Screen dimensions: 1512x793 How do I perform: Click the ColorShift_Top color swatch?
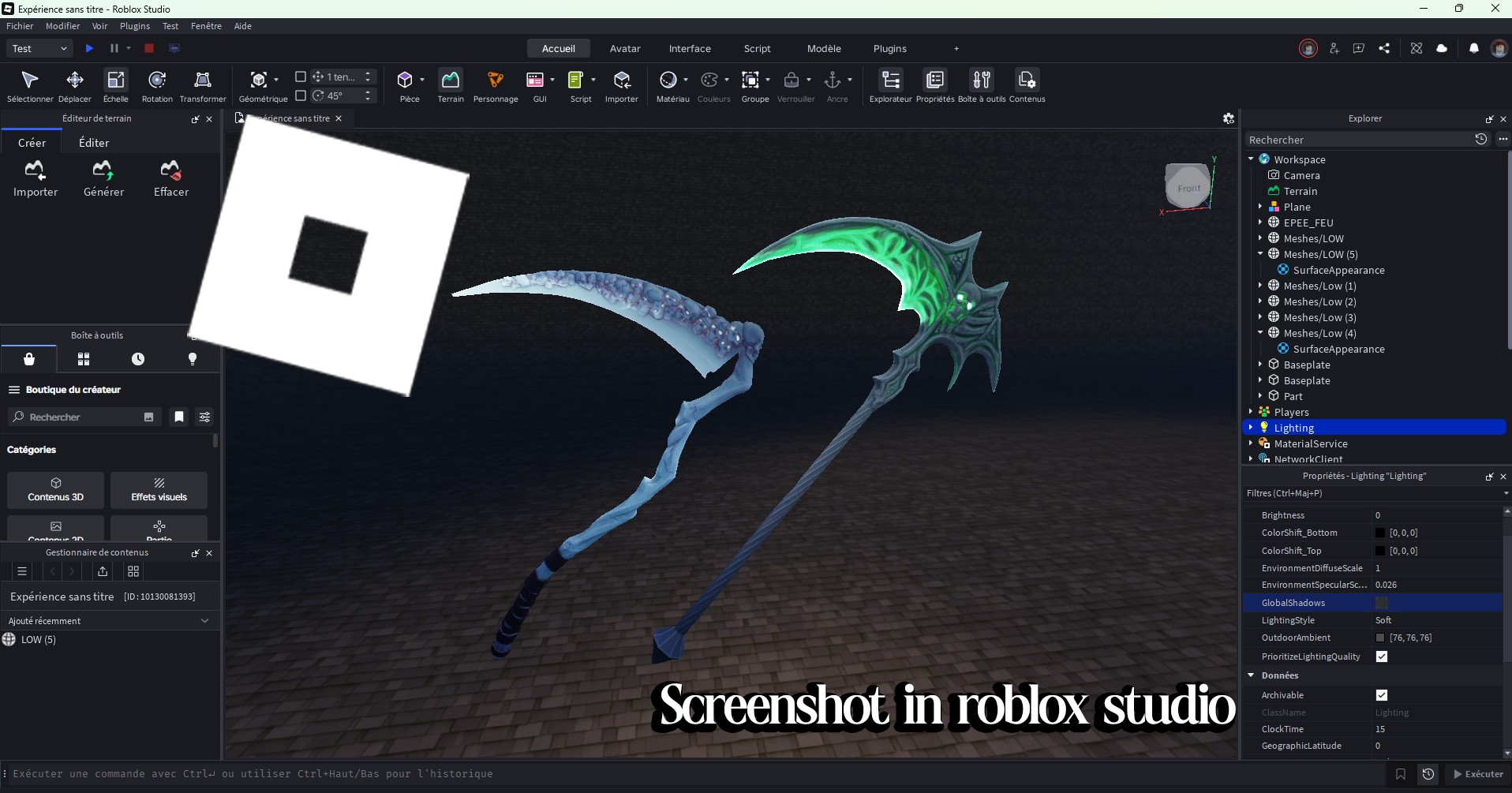tap(1380, 551)
